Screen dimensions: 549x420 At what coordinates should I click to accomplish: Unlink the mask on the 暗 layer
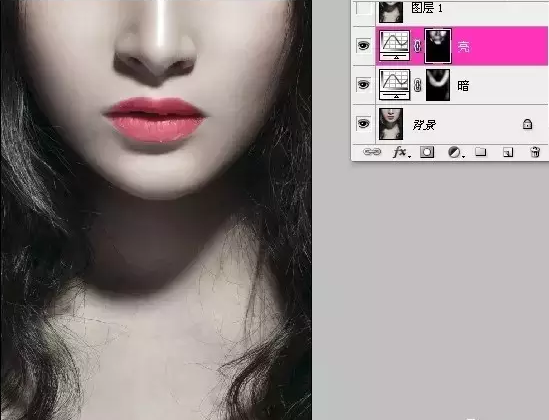417,85
